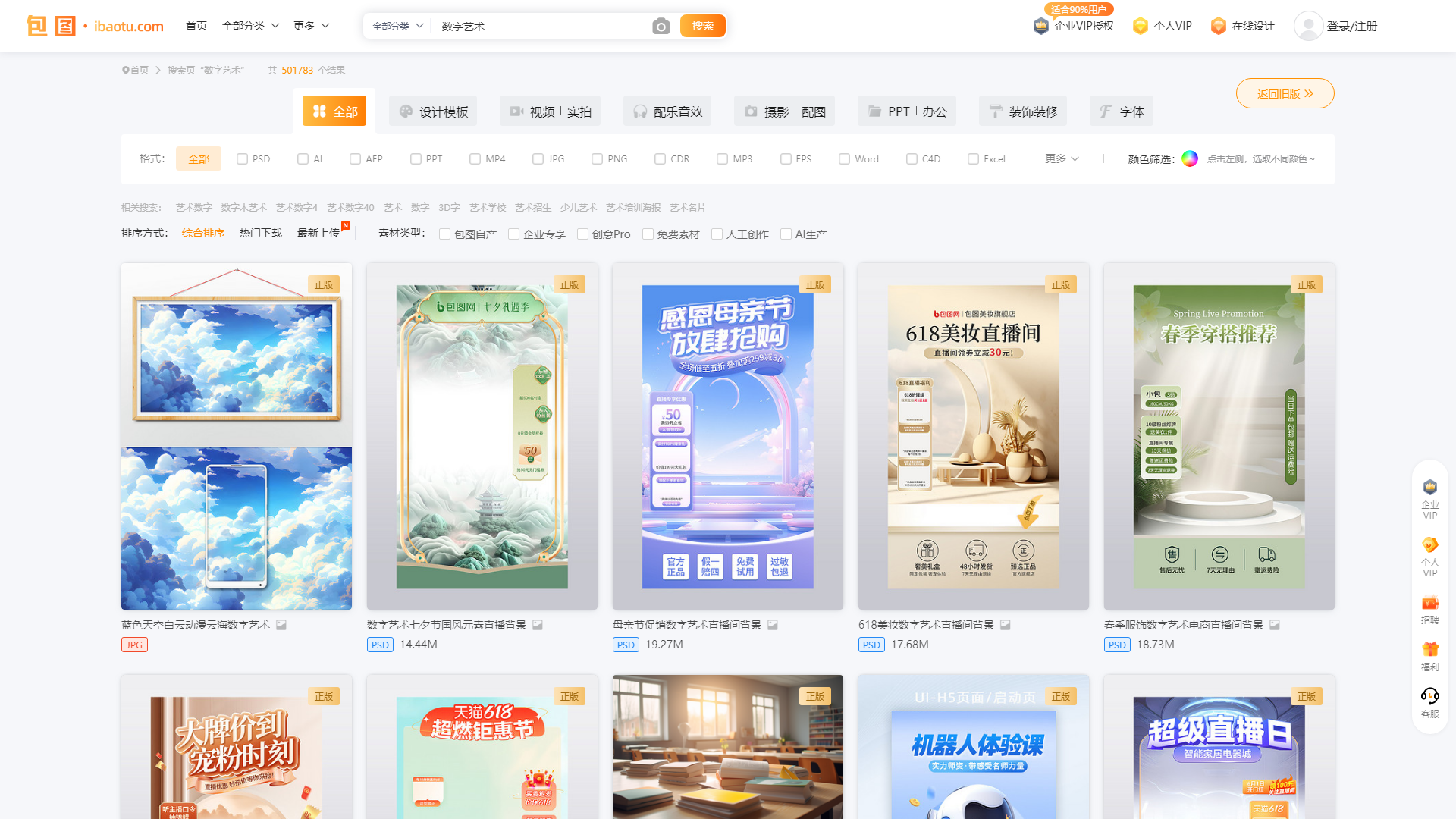Image resolution: width=1456 pixels, height=819 pixels.
Task: Click the ibaotu logo icon
Action: pos(52,25)
